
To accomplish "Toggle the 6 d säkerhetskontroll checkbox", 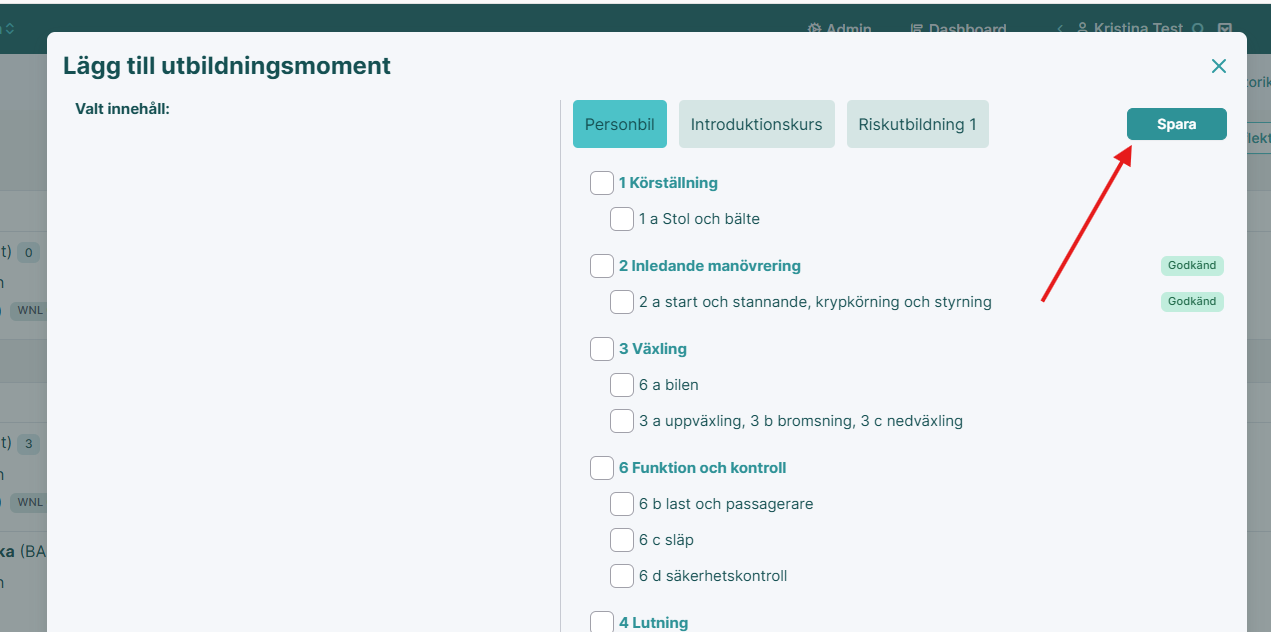I will coord(621,576).
